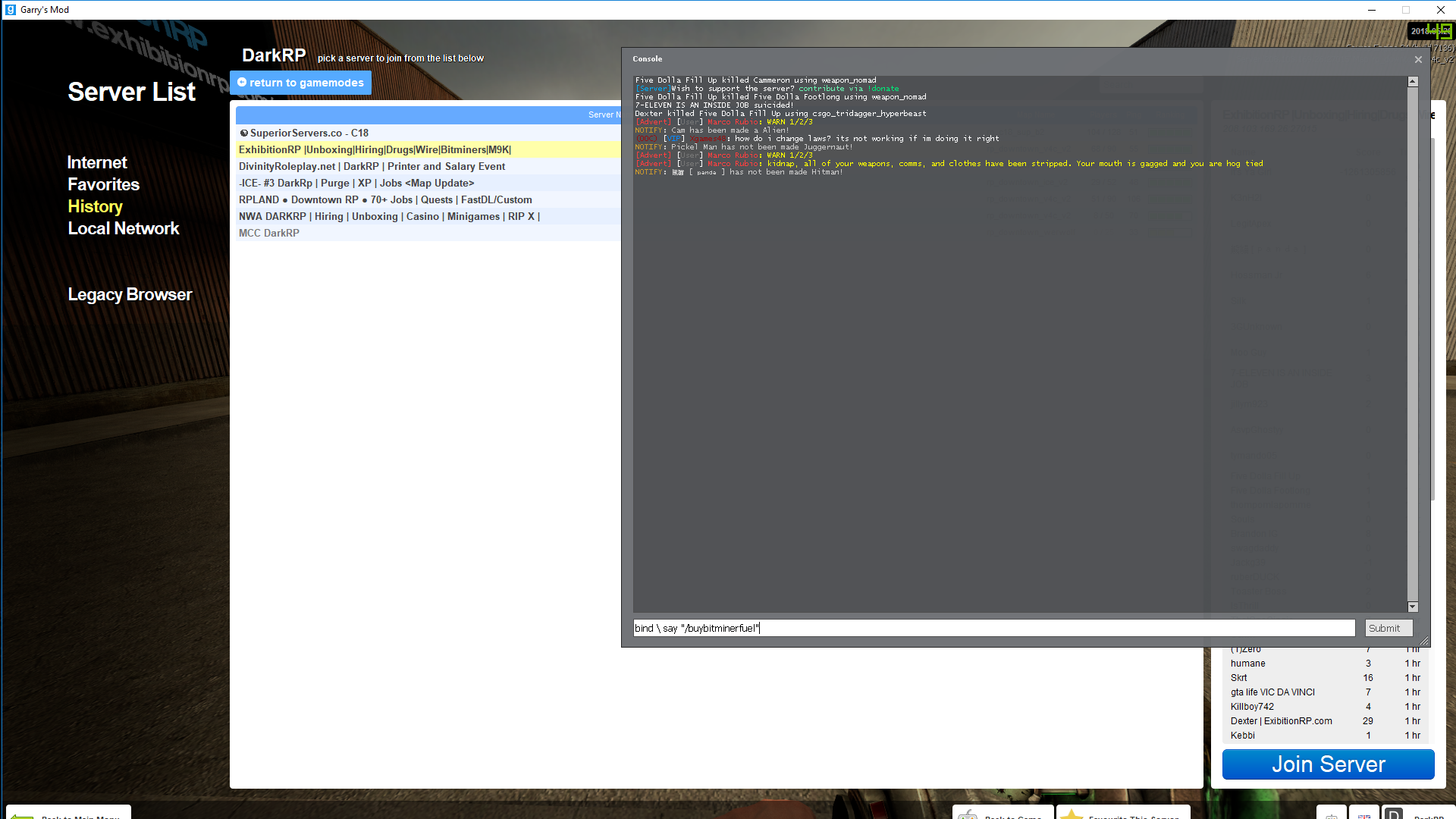Click the console resize grip corner
This screenshot has width=1456, height=819.
point(1424,641)
